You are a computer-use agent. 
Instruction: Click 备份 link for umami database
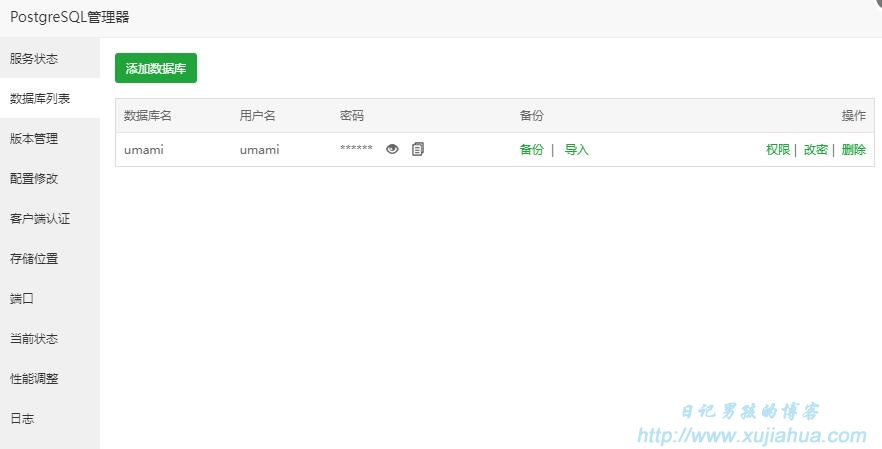tap(532, 150)
